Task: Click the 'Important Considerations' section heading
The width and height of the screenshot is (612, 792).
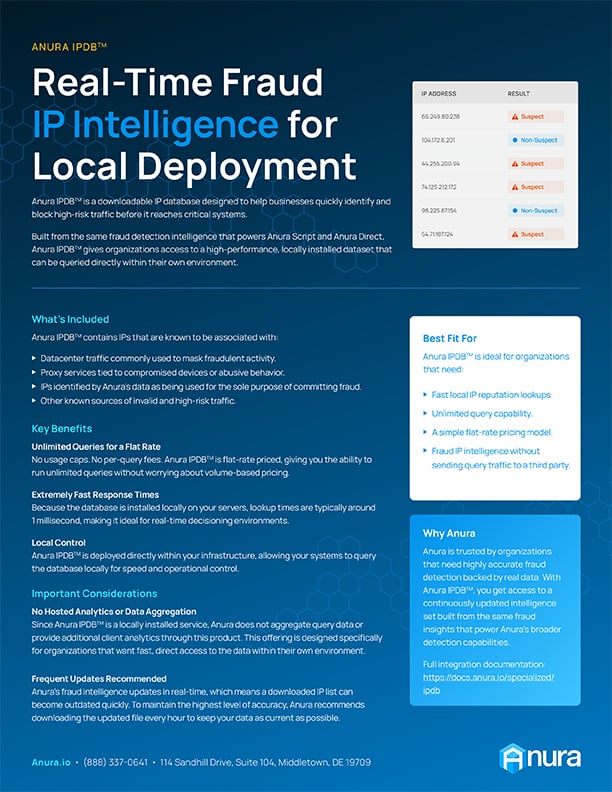Action: click(94, 593)
